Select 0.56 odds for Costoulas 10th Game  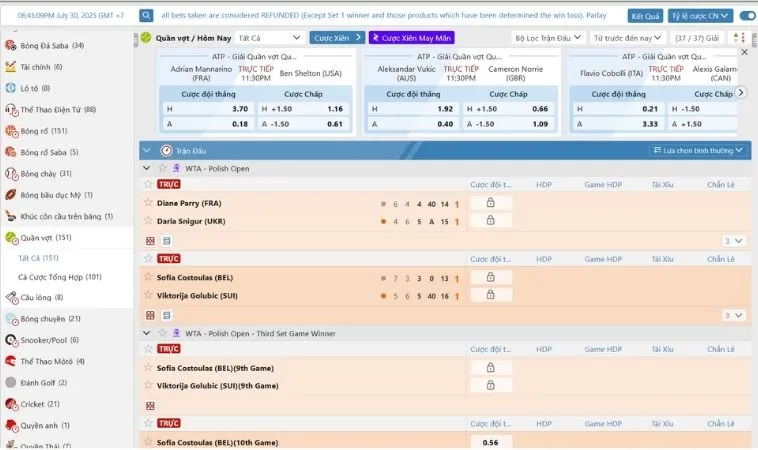(490, 442)
